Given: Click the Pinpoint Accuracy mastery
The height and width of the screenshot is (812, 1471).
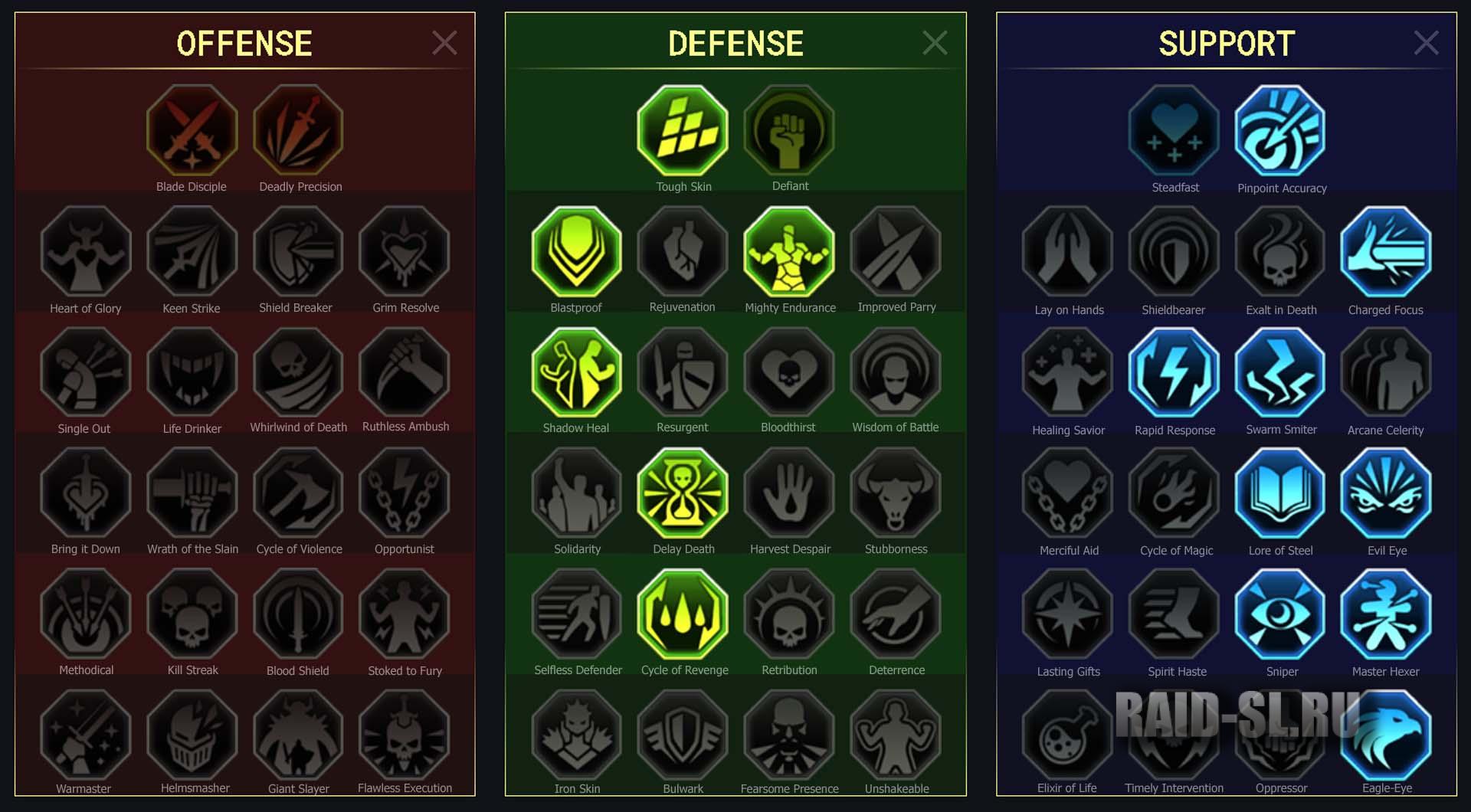Looking at the screenshot, I should pyautogui.click(x=1280, y=131).
